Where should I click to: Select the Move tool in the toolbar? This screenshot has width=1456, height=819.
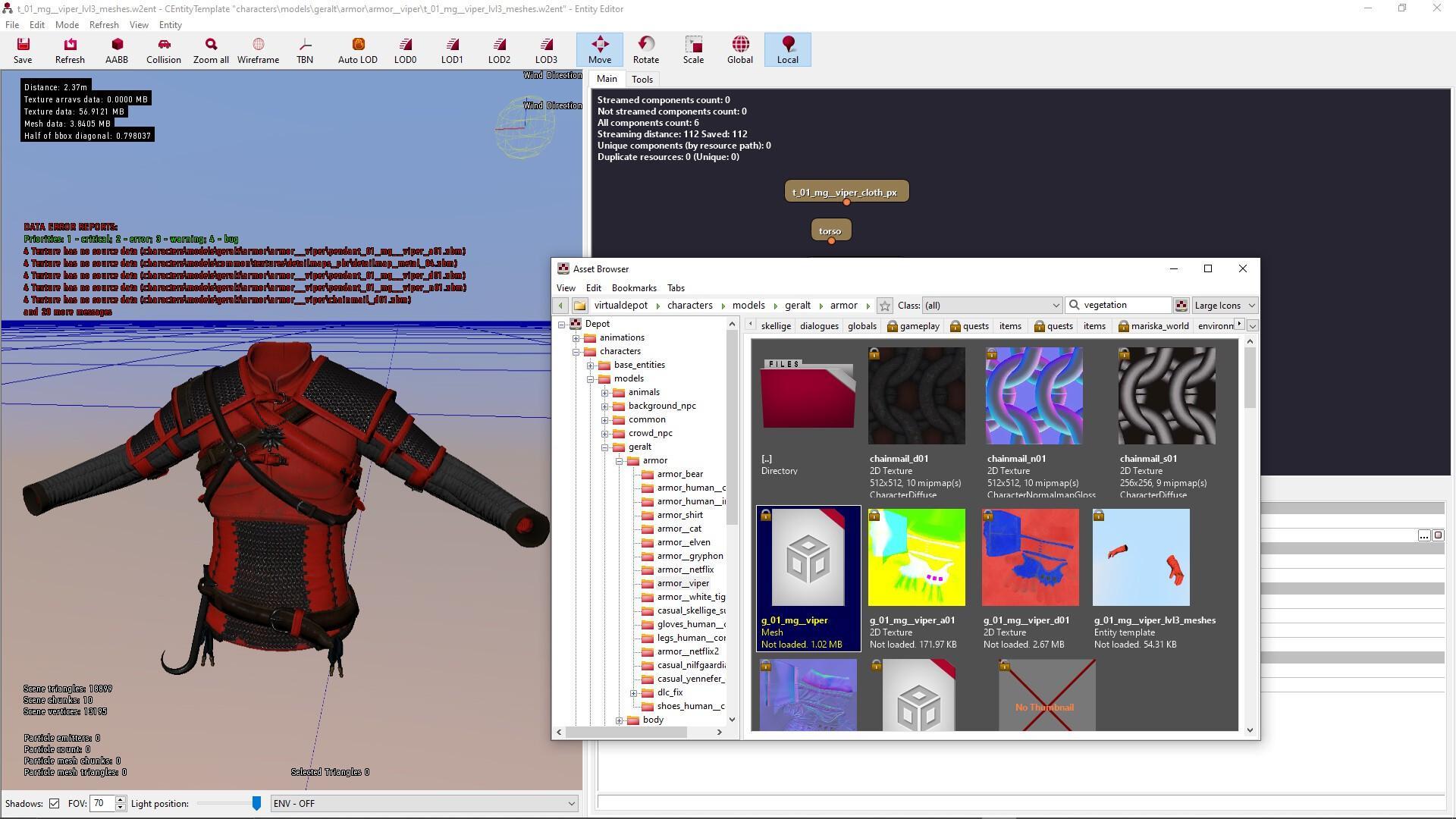click(x=599, y=49)
